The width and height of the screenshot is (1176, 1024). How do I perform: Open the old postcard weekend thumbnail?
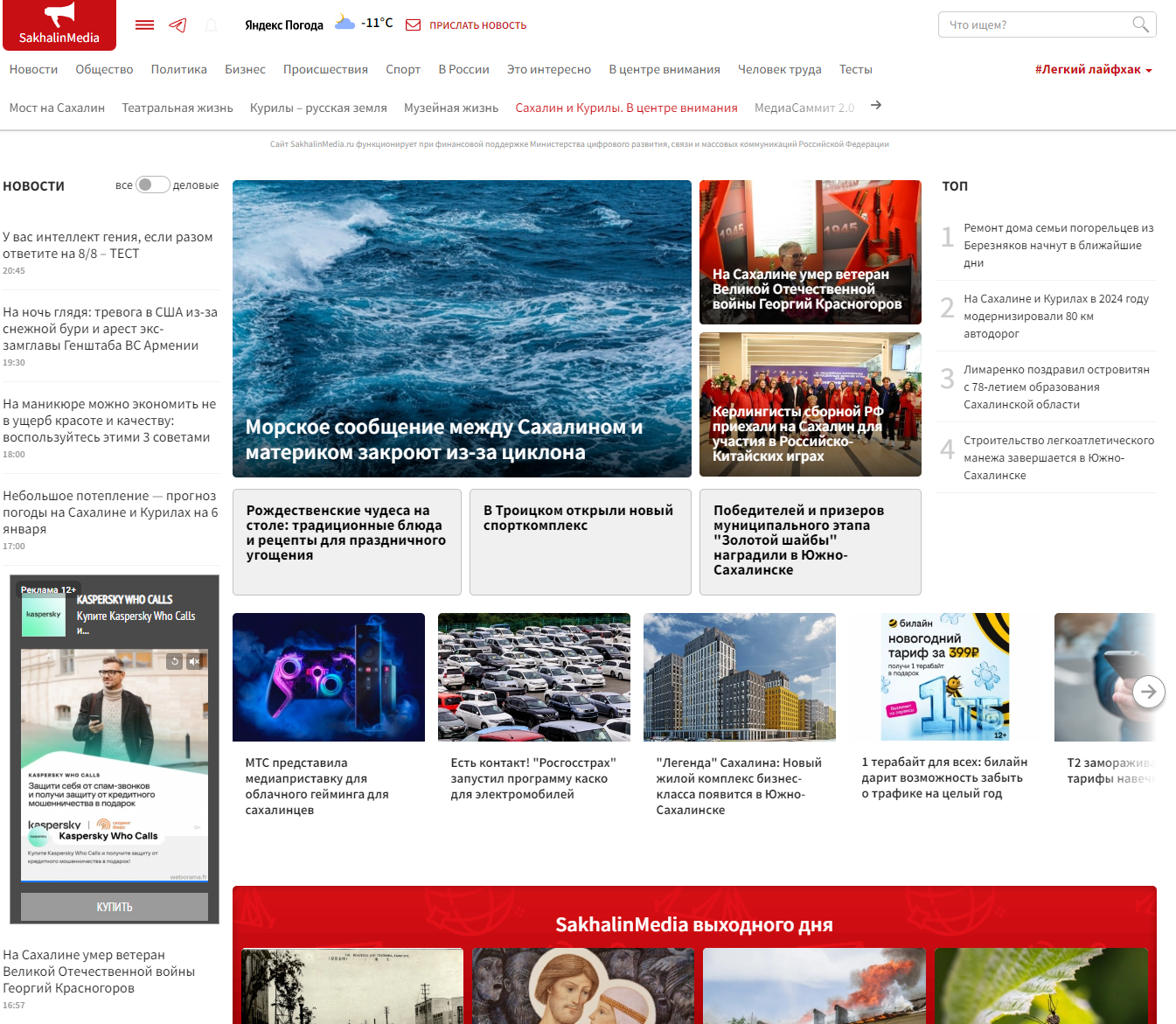click(x=352, y=986)
